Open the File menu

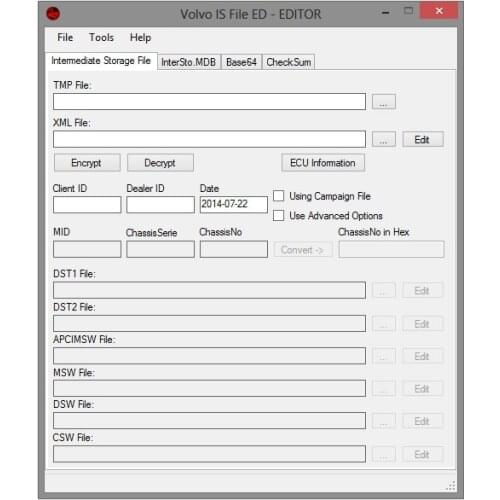(65, 37)
